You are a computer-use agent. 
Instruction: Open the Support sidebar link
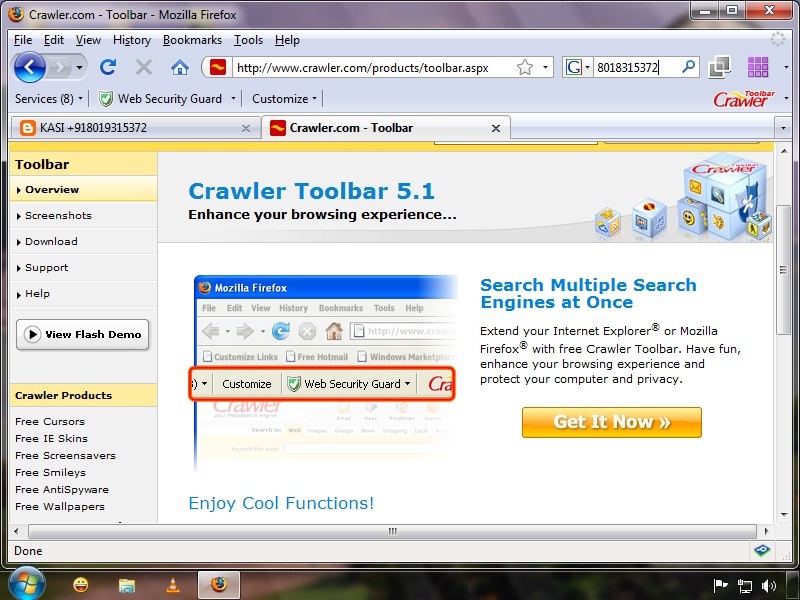click(x=46, y=268)
